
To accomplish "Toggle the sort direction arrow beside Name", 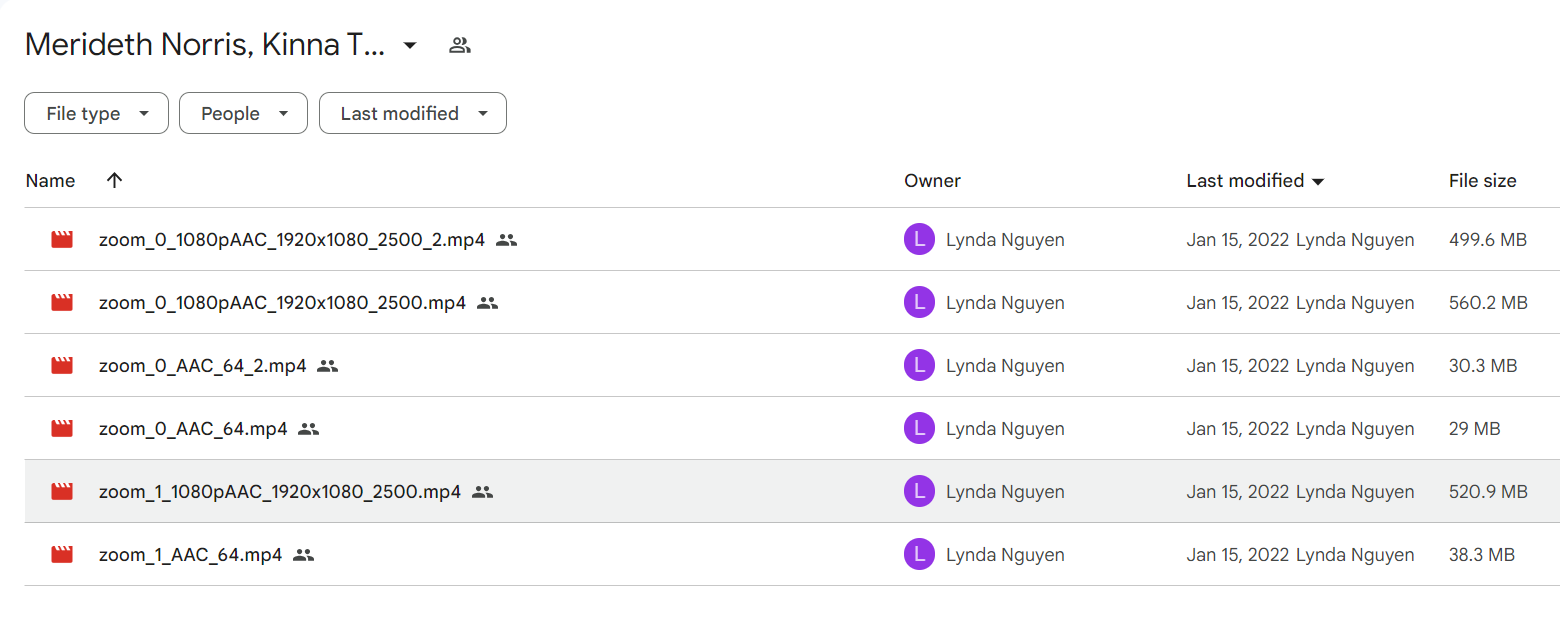I will click(x=114, y=181).
